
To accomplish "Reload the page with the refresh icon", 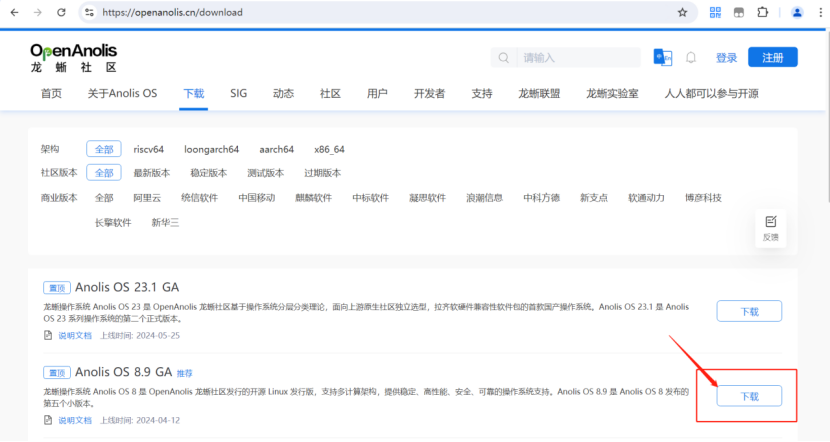I will [61, 12].
